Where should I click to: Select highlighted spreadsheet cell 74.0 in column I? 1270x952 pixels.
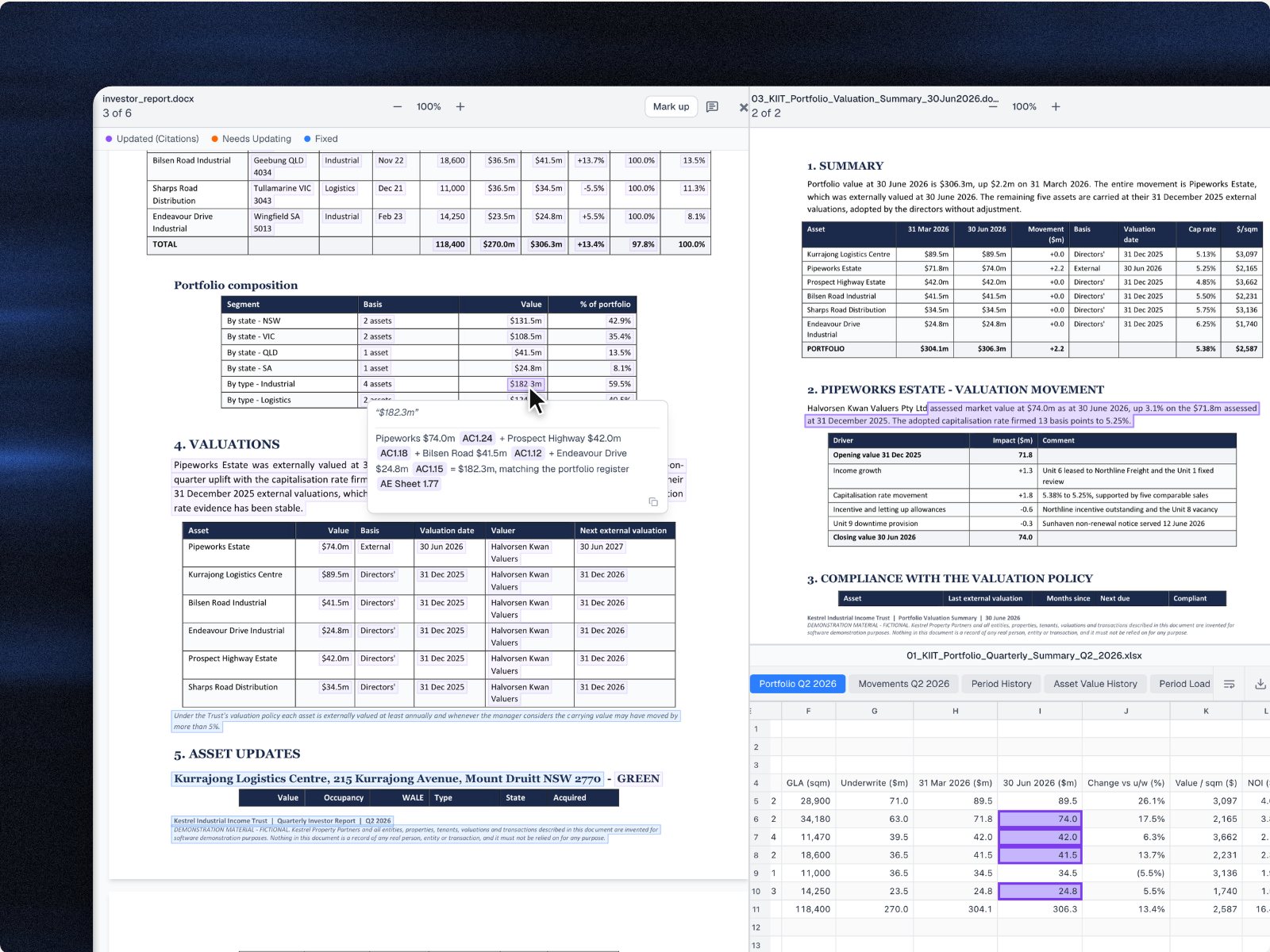pos(1040,819)
